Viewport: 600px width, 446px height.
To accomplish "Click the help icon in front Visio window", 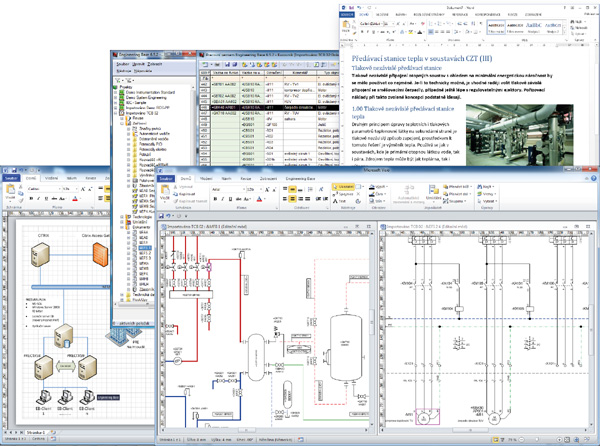I will pyautogui.click(x=593, y=178).
